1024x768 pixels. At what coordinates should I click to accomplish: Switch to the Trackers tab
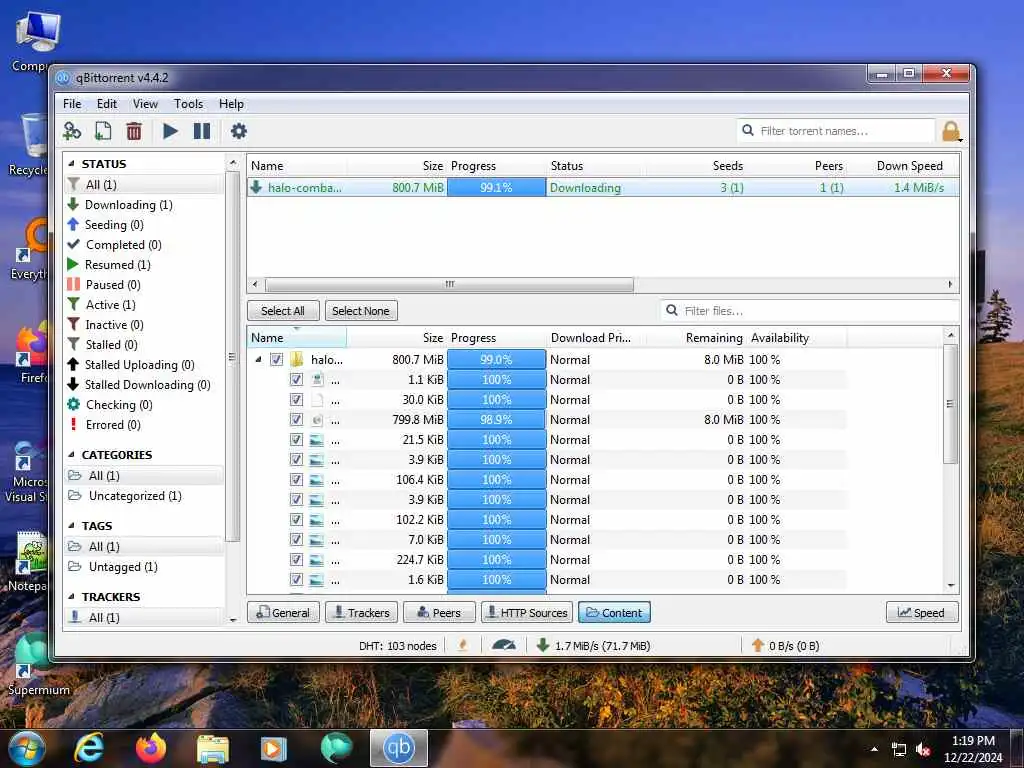pyautogui.click(x=361, y=613)
